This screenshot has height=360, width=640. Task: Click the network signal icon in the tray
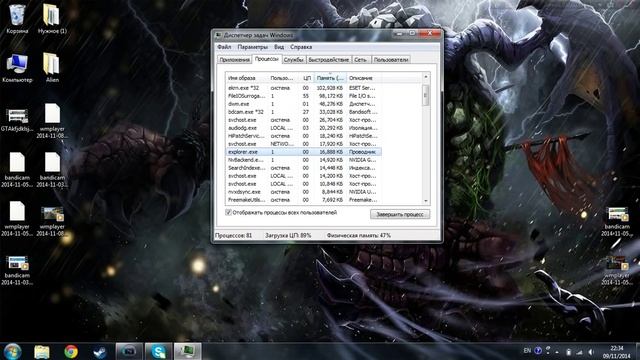click(579, 352)
